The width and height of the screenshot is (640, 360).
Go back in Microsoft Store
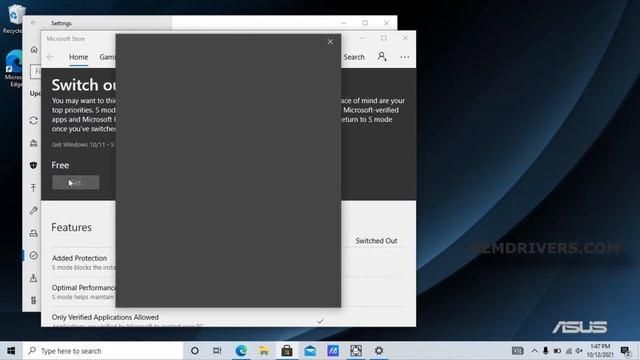pos(50,57)
